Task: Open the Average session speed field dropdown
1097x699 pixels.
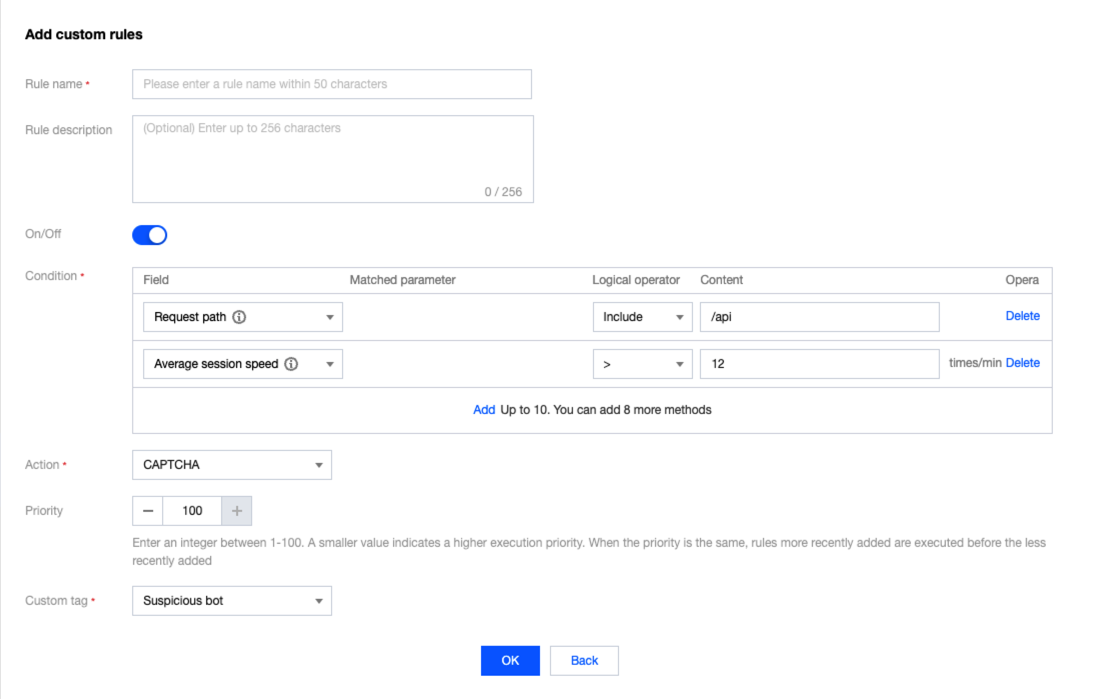Action: coord(329,364)
